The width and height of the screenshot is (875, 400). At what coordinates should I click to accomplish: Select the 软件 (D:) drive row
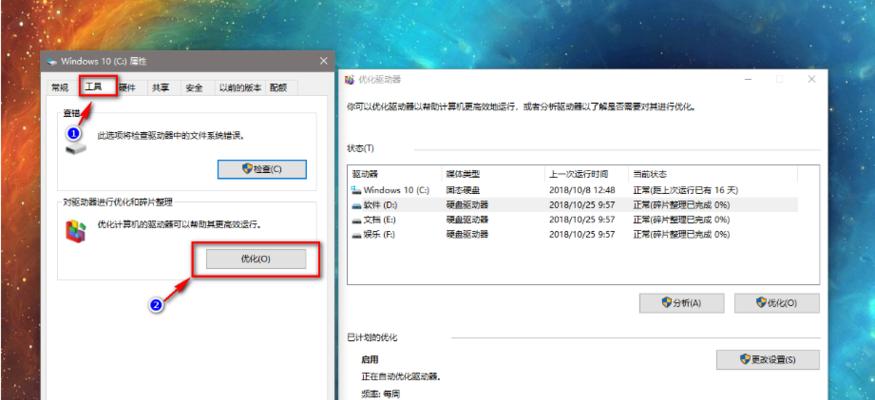(574, 205)
